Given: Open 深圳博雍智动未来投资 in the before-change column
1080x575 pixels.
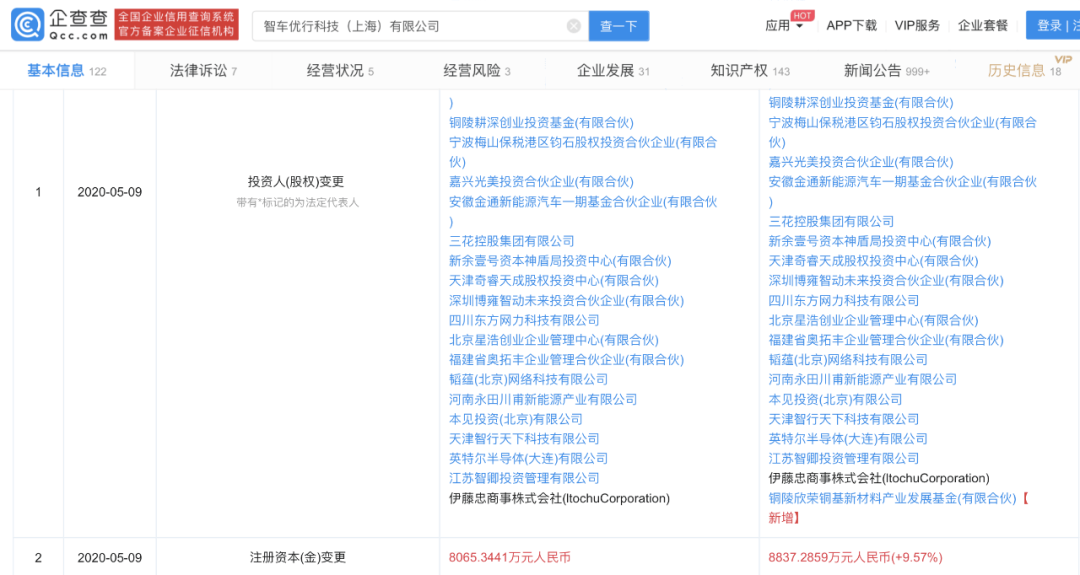Looking at the screenshot, I should [566, 301].
